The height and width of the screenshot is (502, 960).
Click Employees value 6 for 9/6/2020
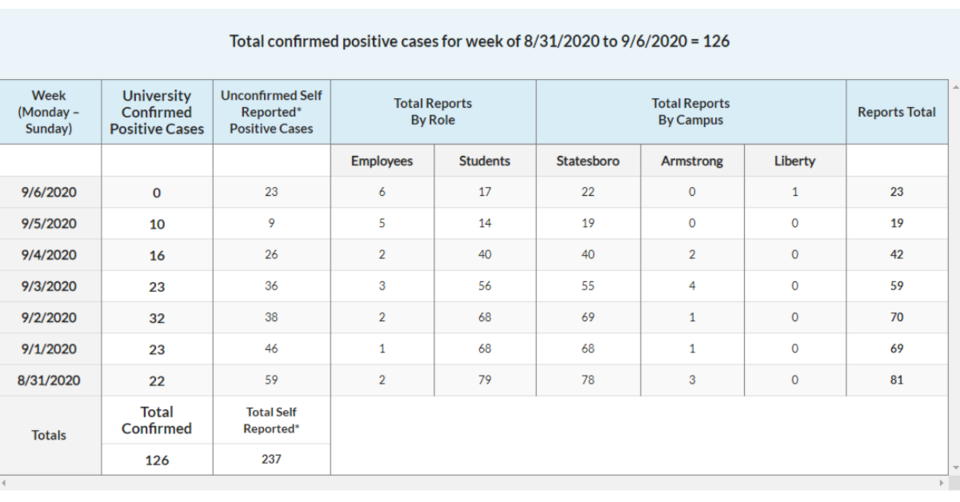(382, 192)
